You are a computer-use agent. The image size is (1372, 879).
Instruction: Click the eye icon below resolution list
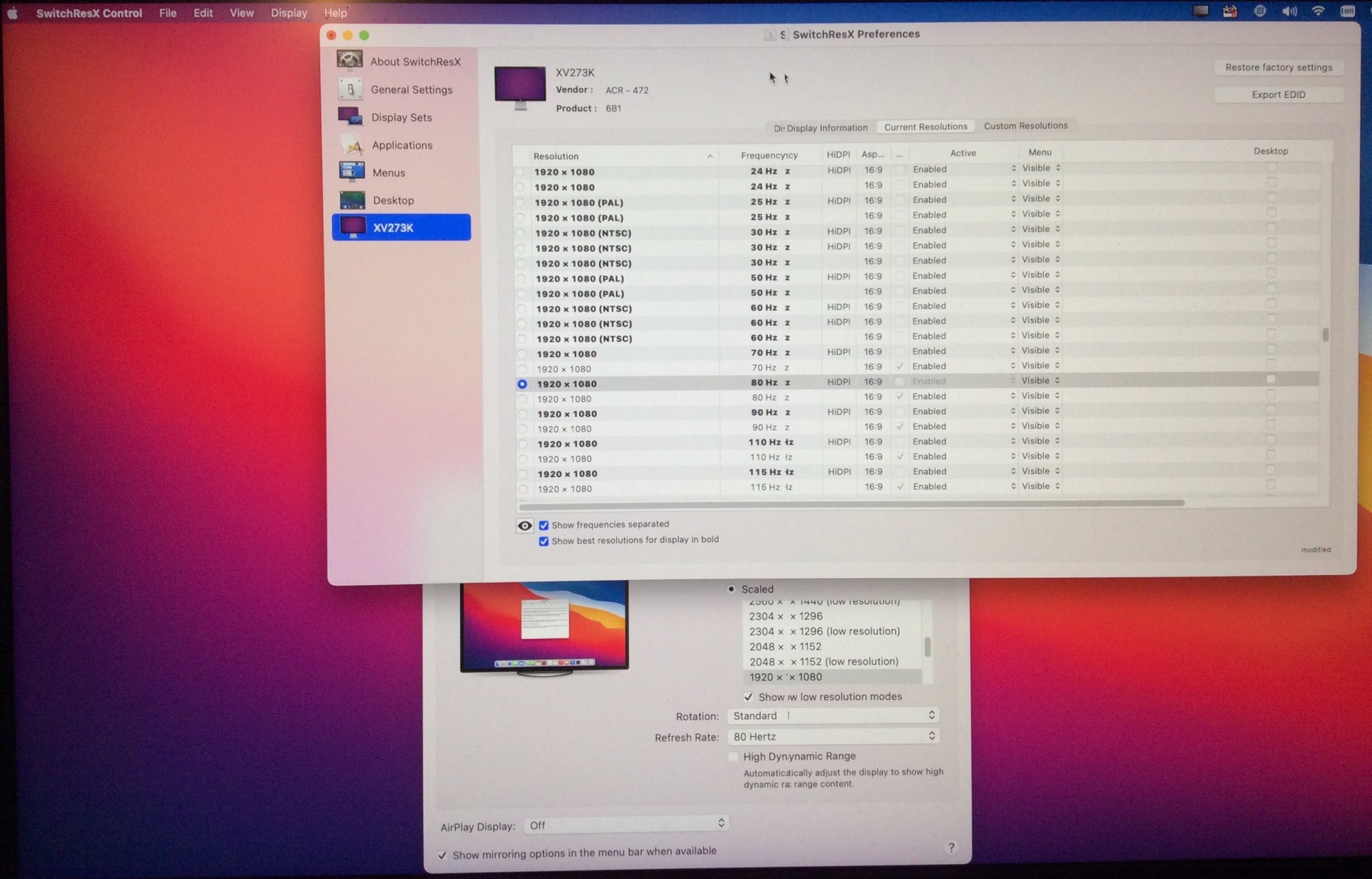click(525, 526)
